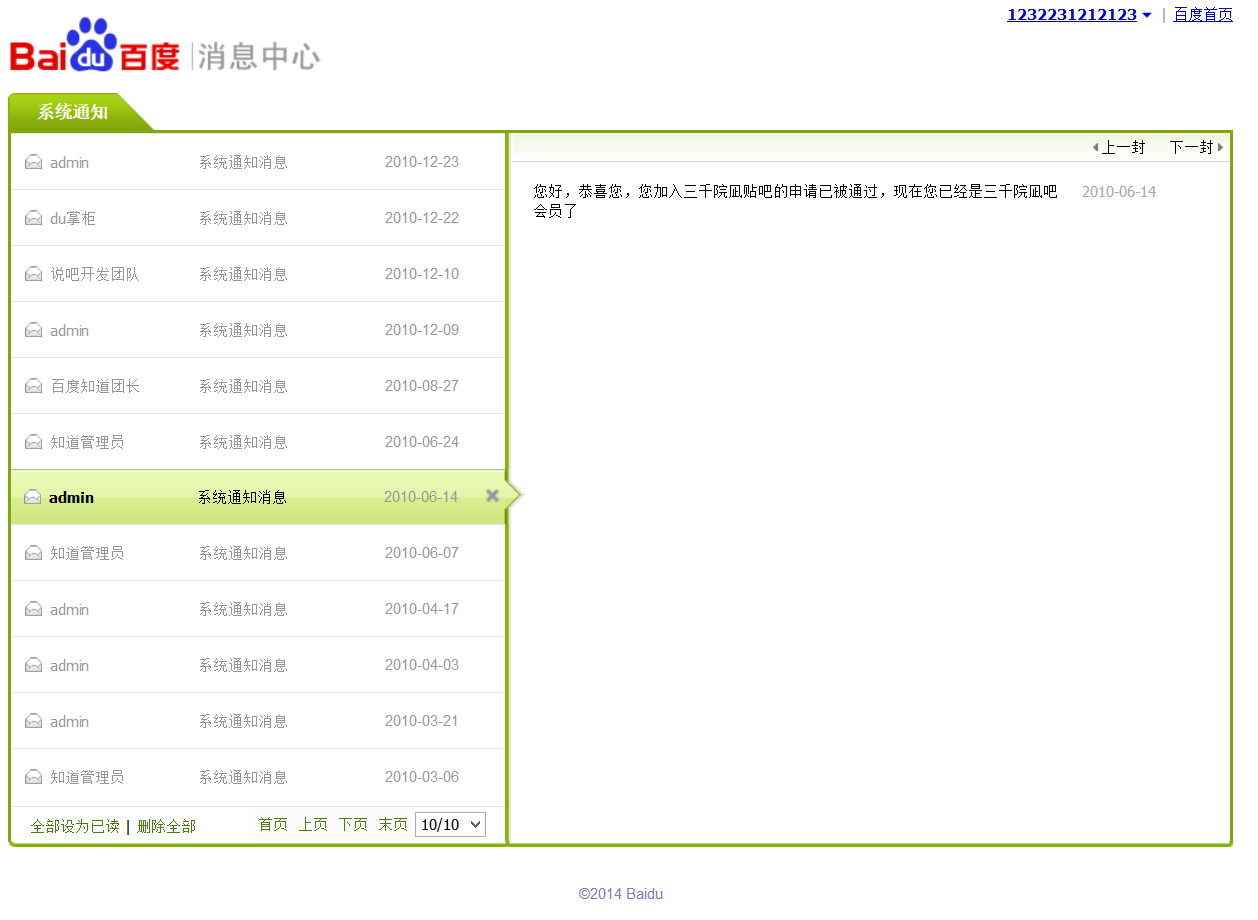Click 删除全部 link

pyautogui.click(x=166, y=826)
